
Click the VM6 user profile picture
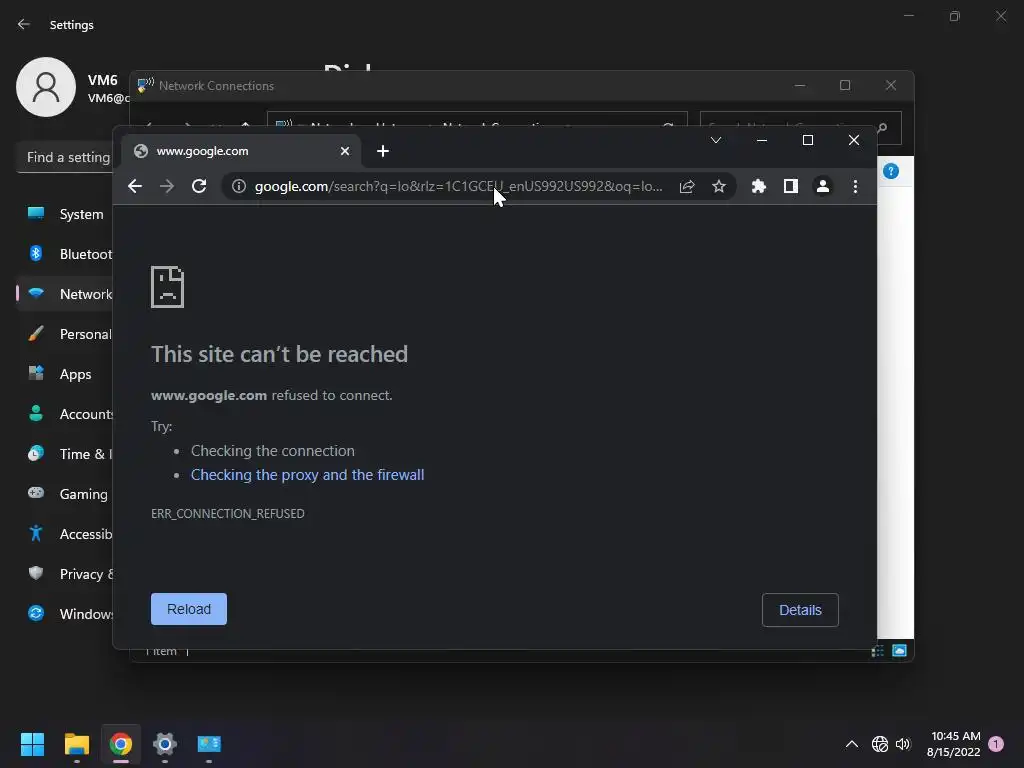click(x=46, y=87)
